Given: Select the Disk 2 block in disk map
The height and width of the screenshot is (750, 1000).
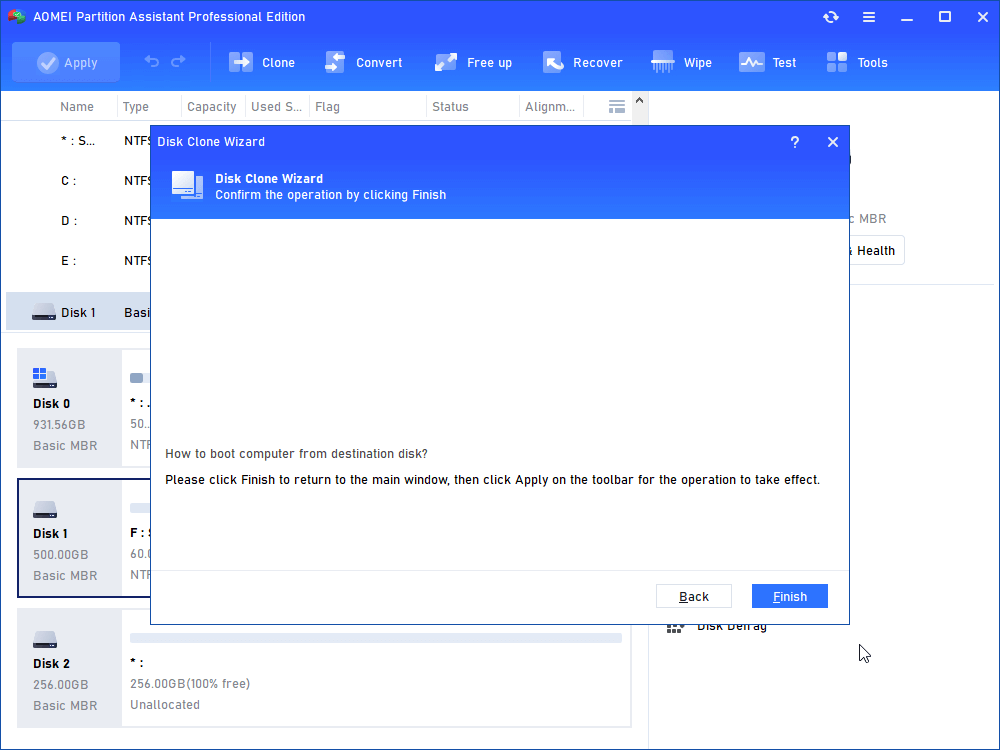Looking at the screenshot, I should click(x=69, y=668).
